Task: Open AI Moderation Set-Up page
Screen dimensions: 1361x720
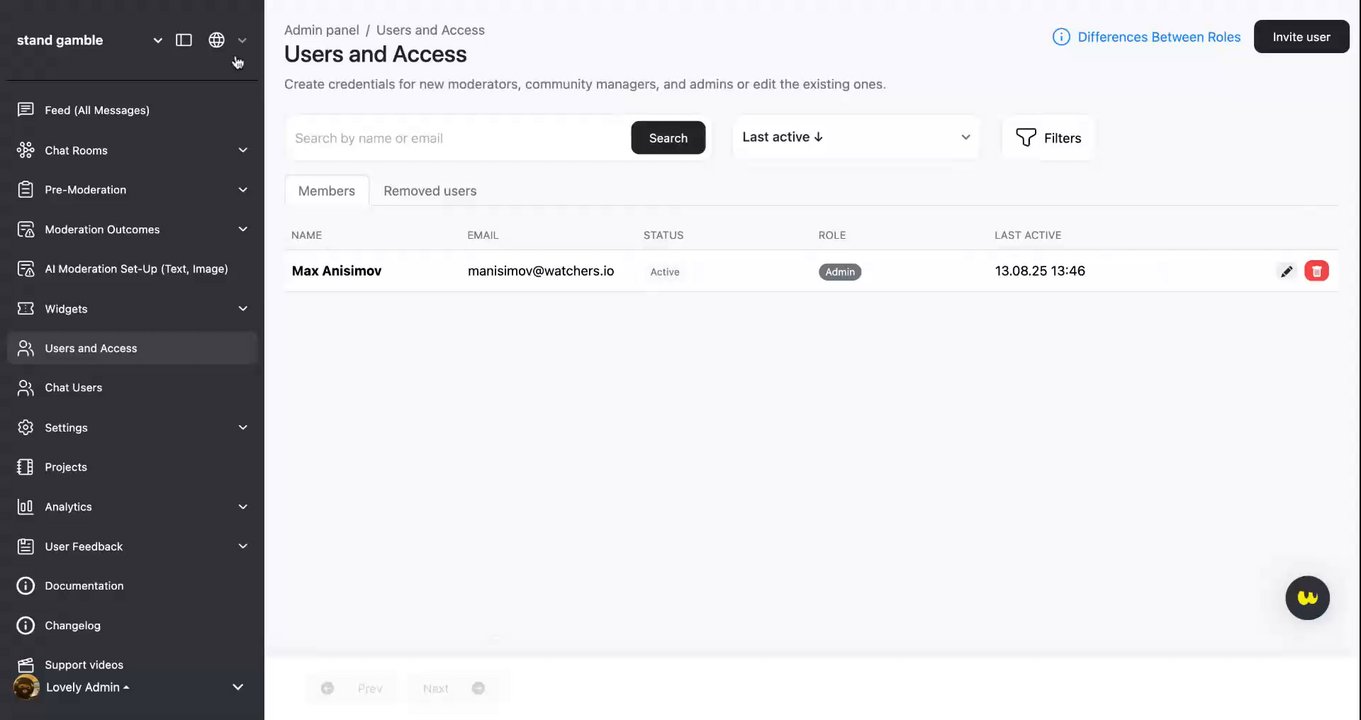Action: (136, 269)
